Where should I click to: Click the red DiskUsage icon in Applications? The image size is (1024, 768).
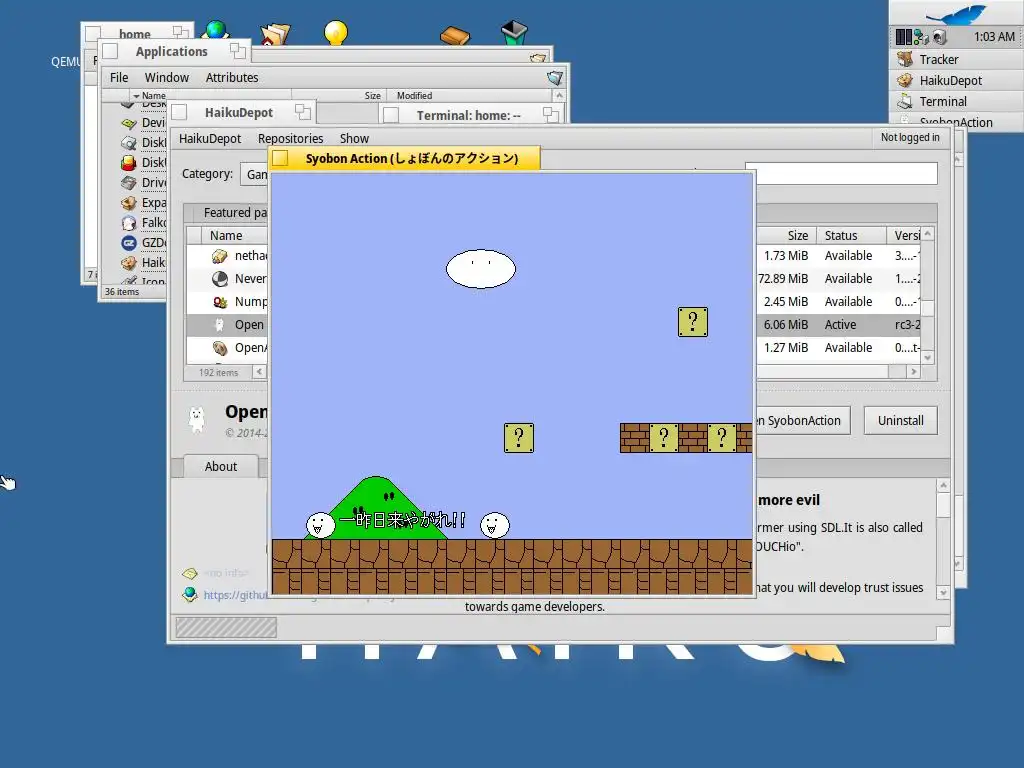(x=129, y=163)
